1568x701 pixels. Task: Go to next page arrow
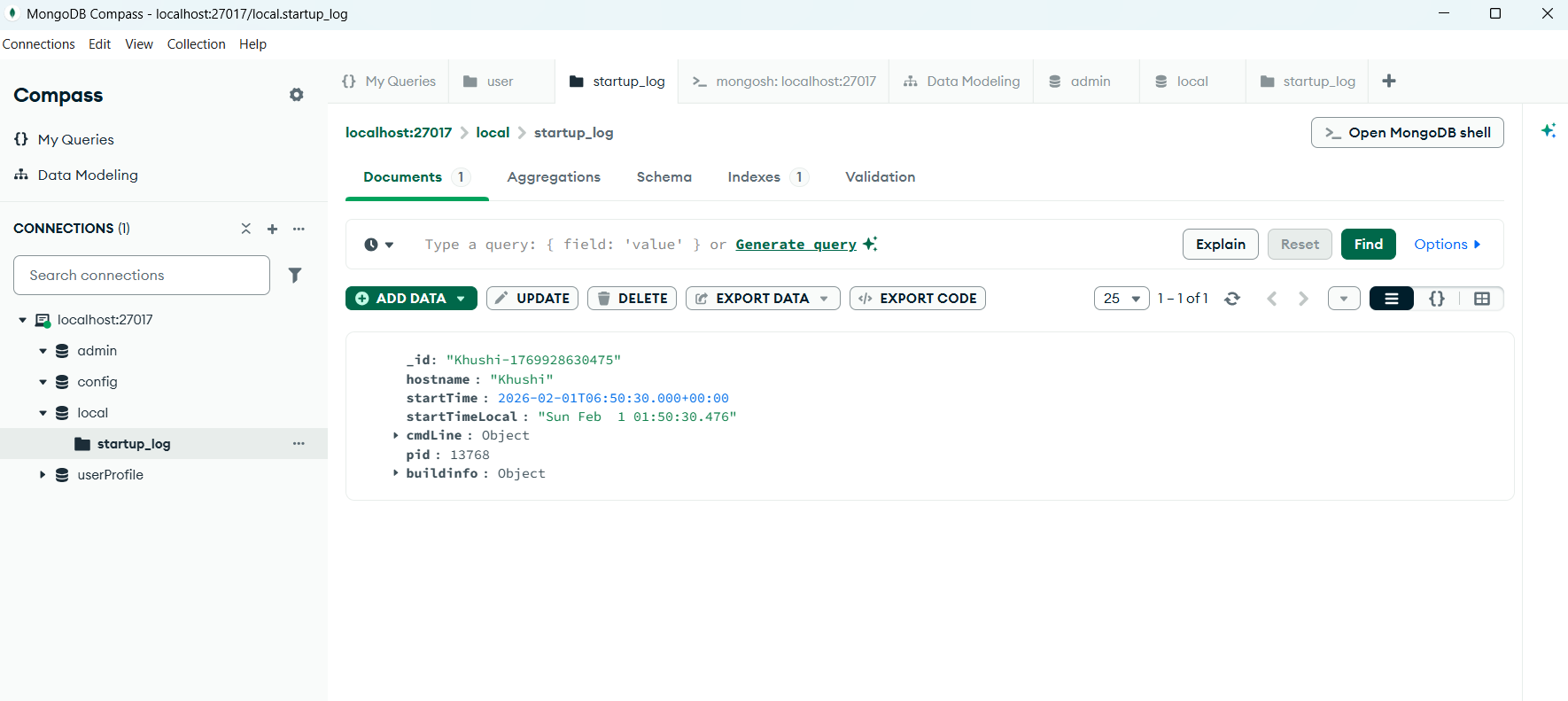click(1303, 299)
